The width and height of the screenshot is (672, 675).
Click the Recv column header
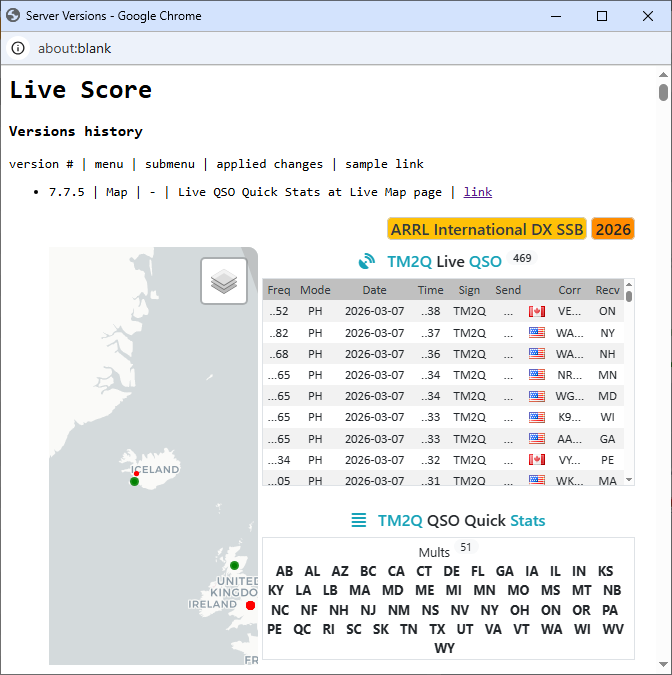click(607, 290)
